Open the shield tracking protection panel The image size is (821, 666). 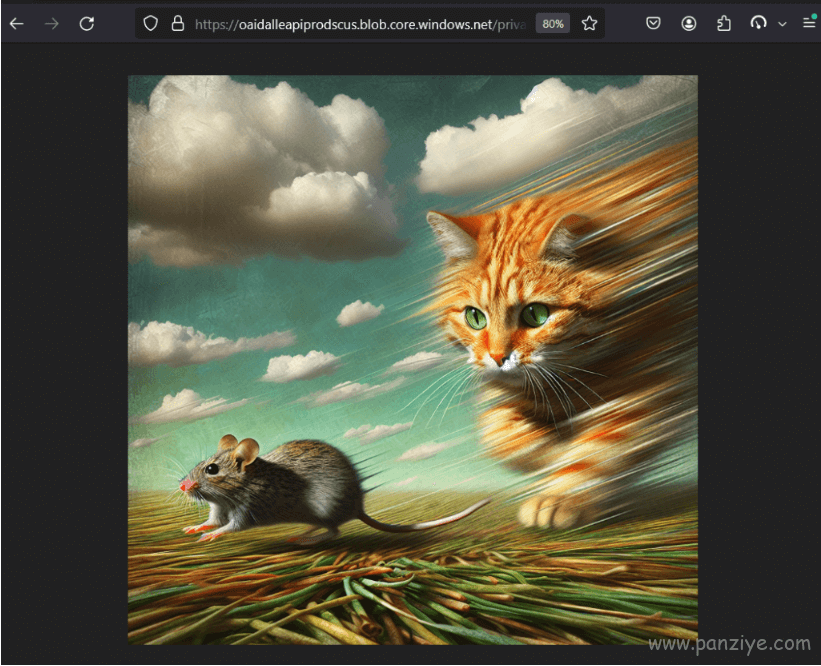point(151,24)
